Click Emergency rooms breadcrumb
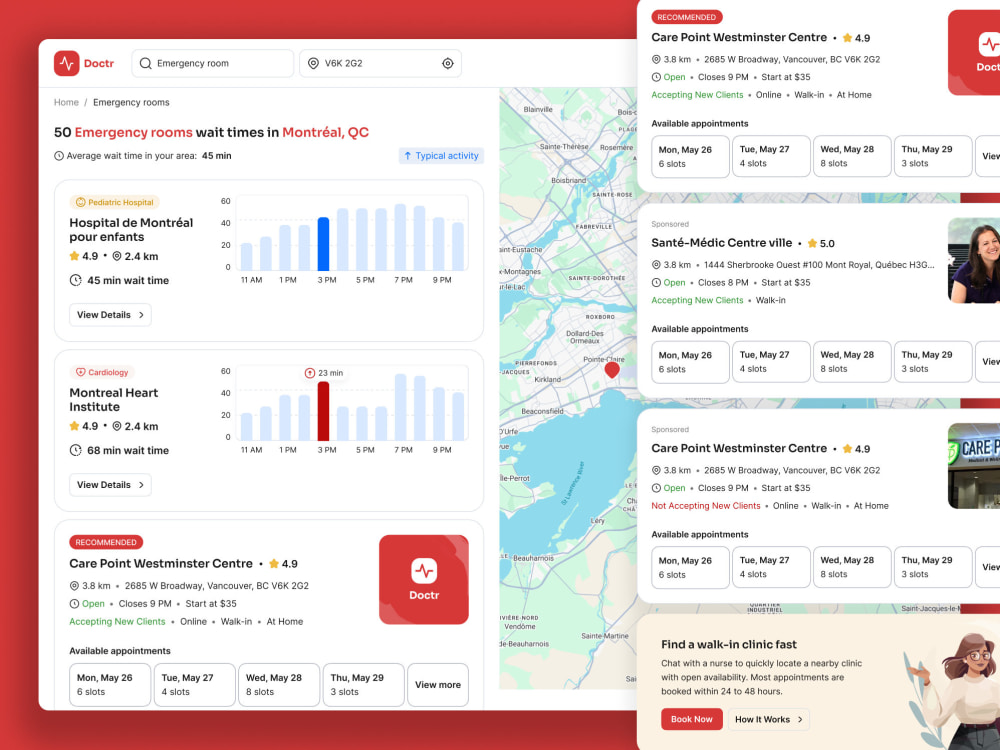 coord(131,102)
